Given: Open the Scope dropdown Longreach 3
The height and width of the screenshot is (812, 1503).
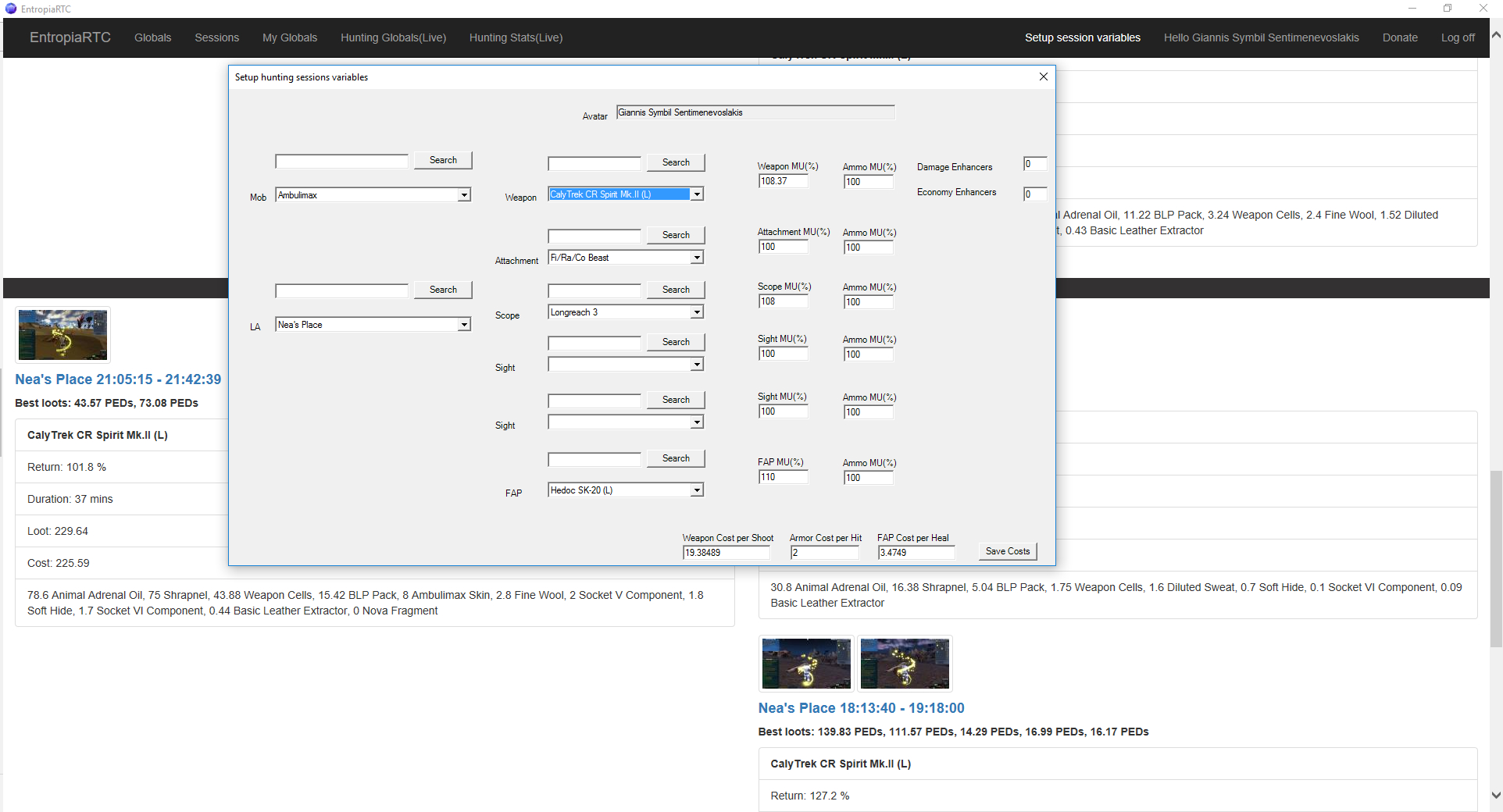Looking at the screenshot, I should (x=697, y=312).
